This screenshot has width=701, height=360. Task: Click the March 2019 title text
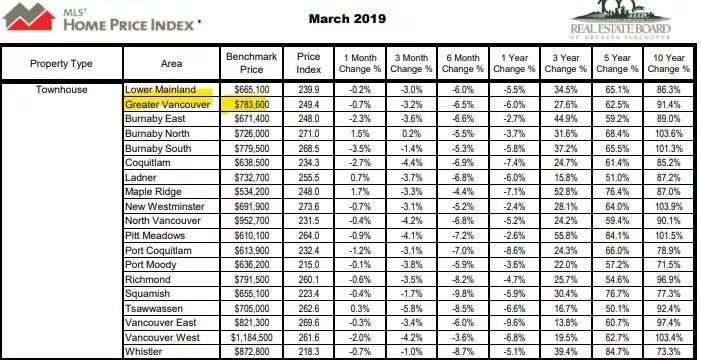(347, 19)
